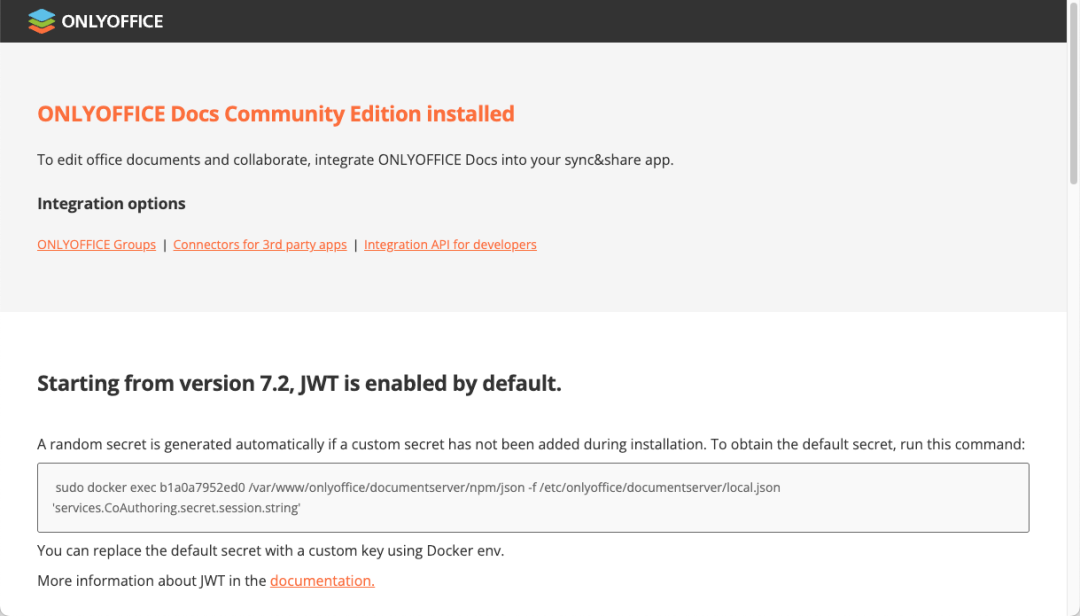The width and height of the screenshot is (1080, 616).
Task: Open Connectors for 3rd party apps
Action: pyautogui.click(x=260, y=245)
